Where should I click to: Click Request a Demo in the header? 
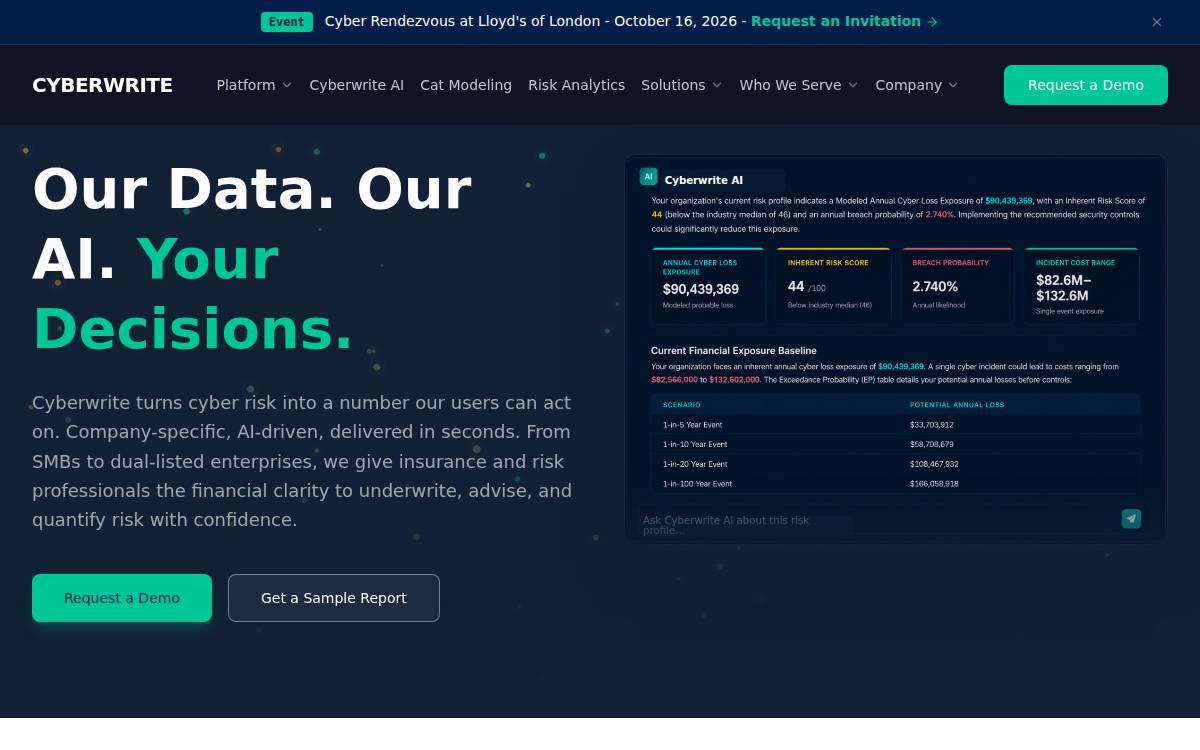tap(1086, 85)
